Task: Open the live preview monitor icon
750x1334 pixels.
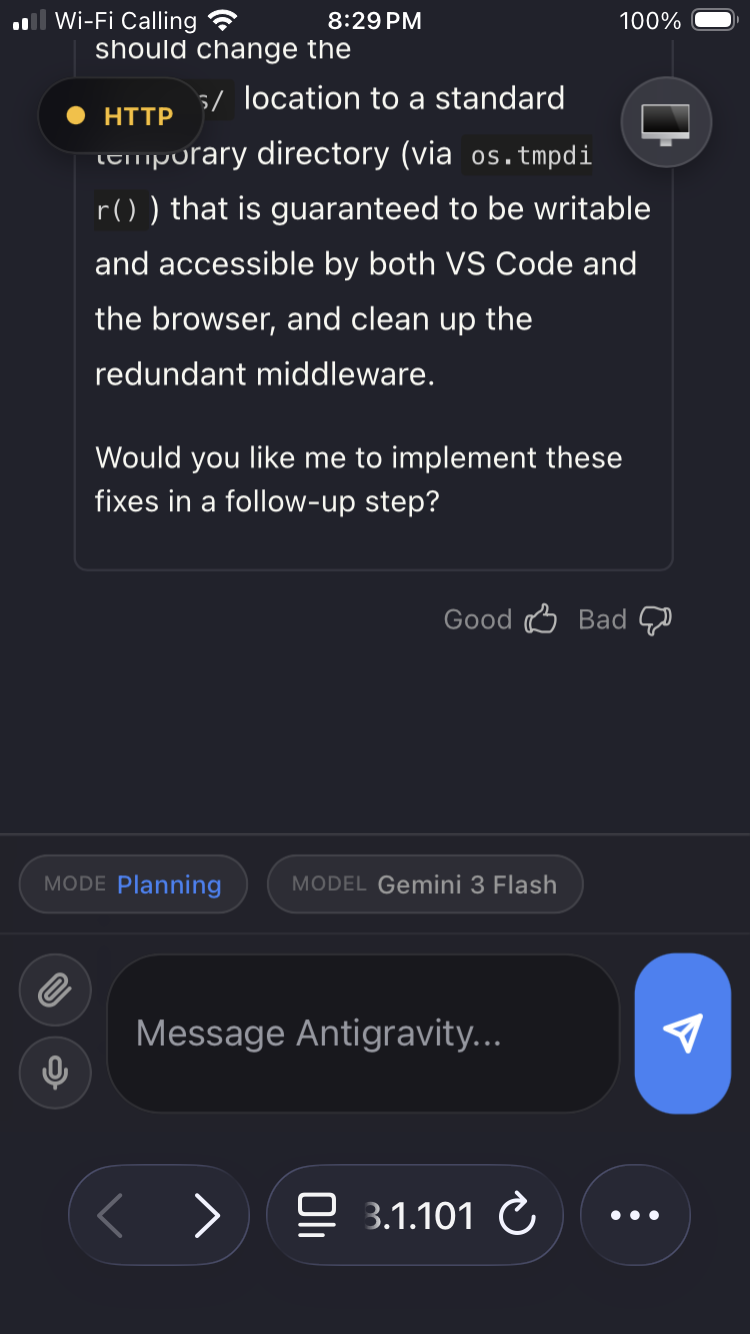Action: (665, 122)
